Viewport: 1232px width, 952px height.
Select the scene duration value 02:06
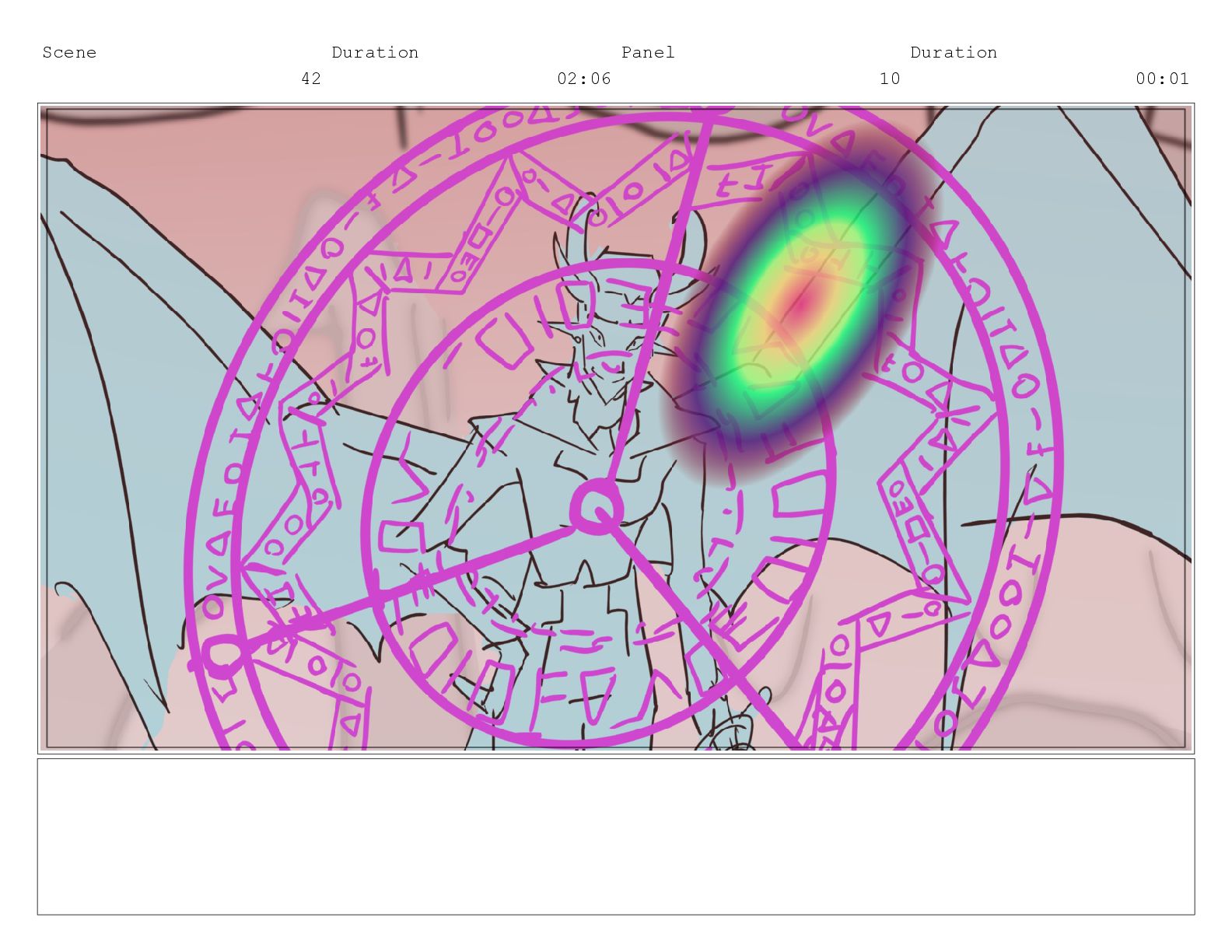[x=584, y=79]
